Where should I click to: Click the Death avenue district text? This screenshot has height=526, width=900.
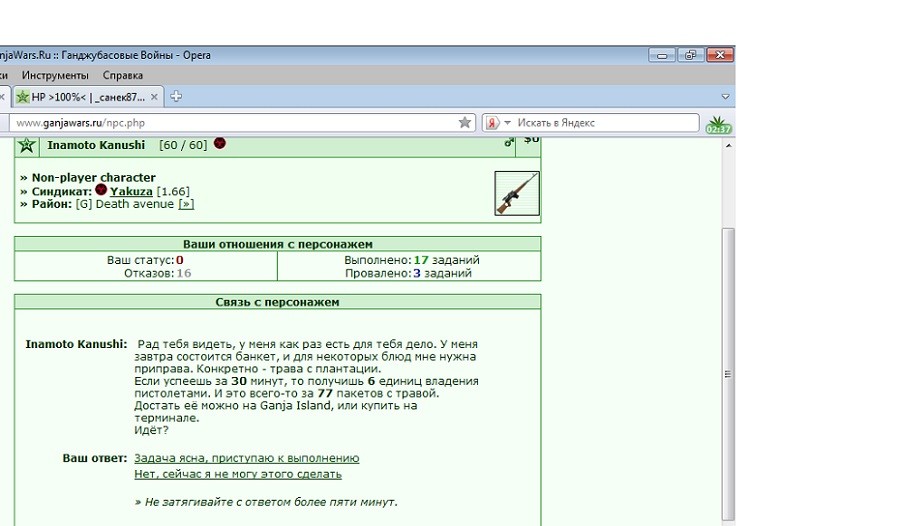coord(134,204)
